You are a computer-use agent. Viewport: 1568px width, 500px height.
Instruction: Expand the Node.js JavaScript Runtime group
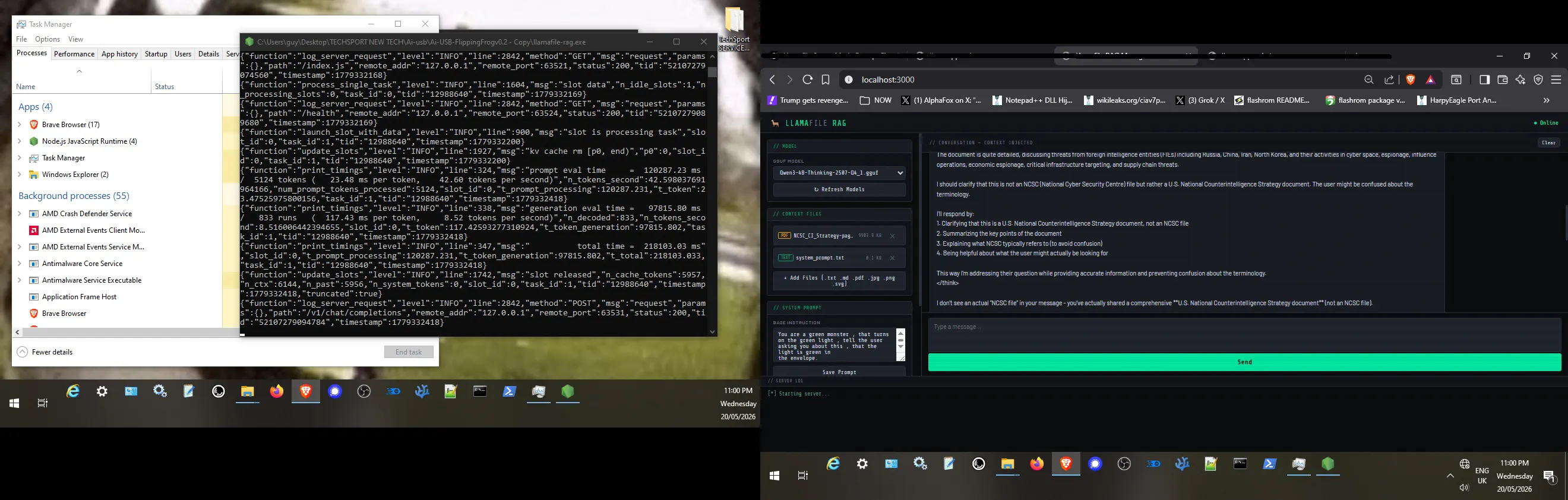tap(20, 141)
